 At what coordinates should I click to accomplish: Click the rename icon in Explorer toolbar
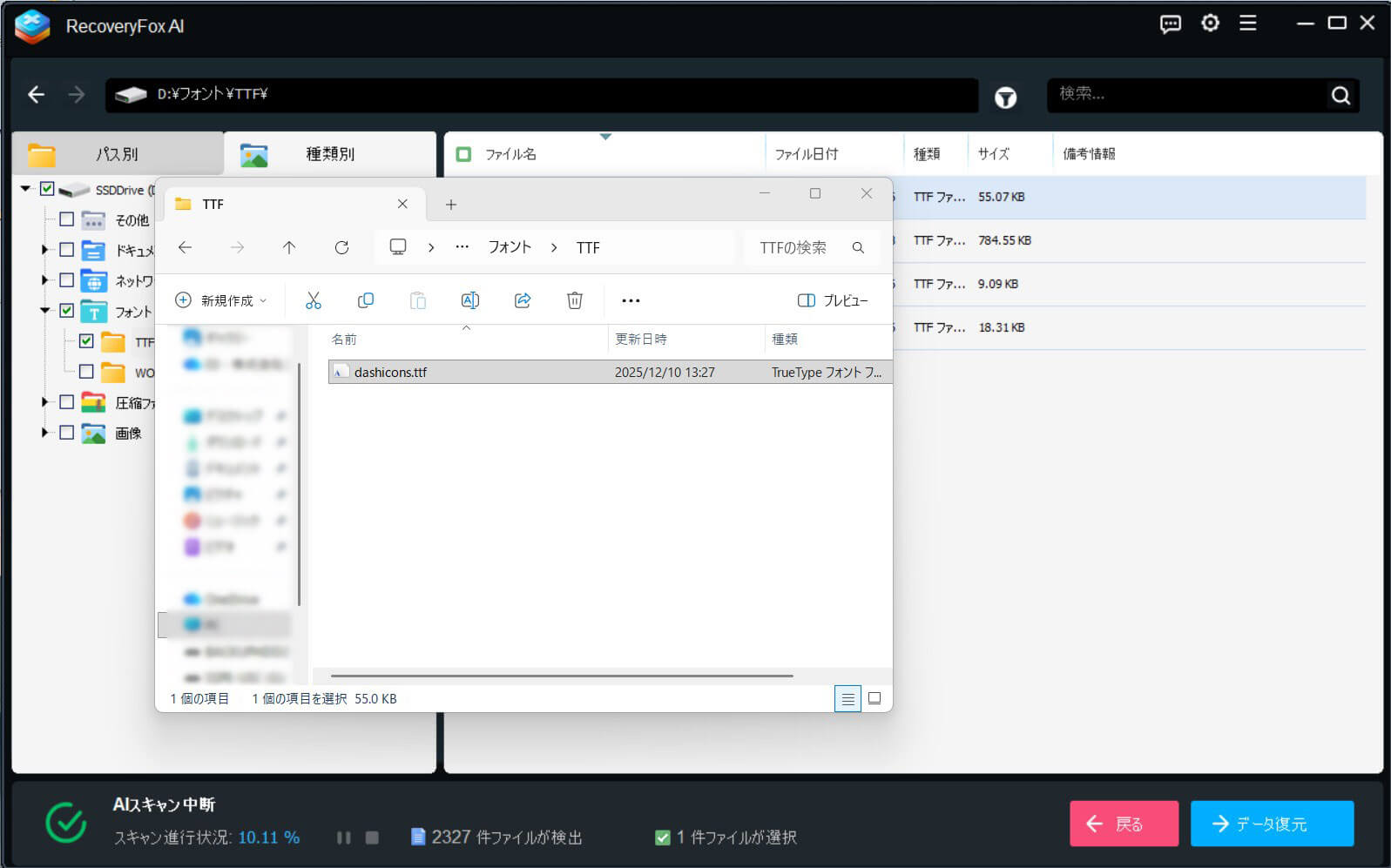point(470,300)
